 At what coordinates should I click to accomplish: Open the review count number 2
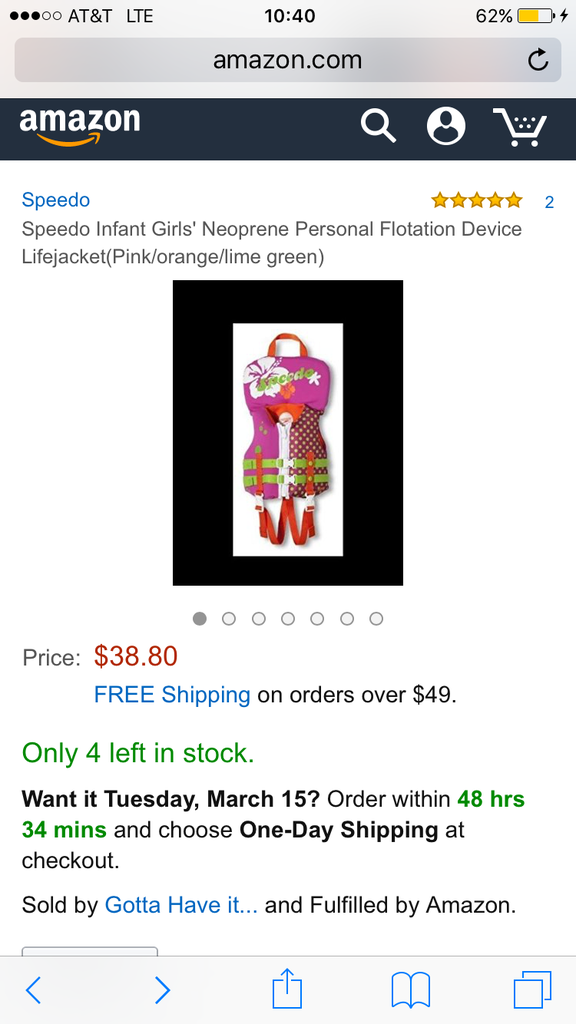point(549,202)
